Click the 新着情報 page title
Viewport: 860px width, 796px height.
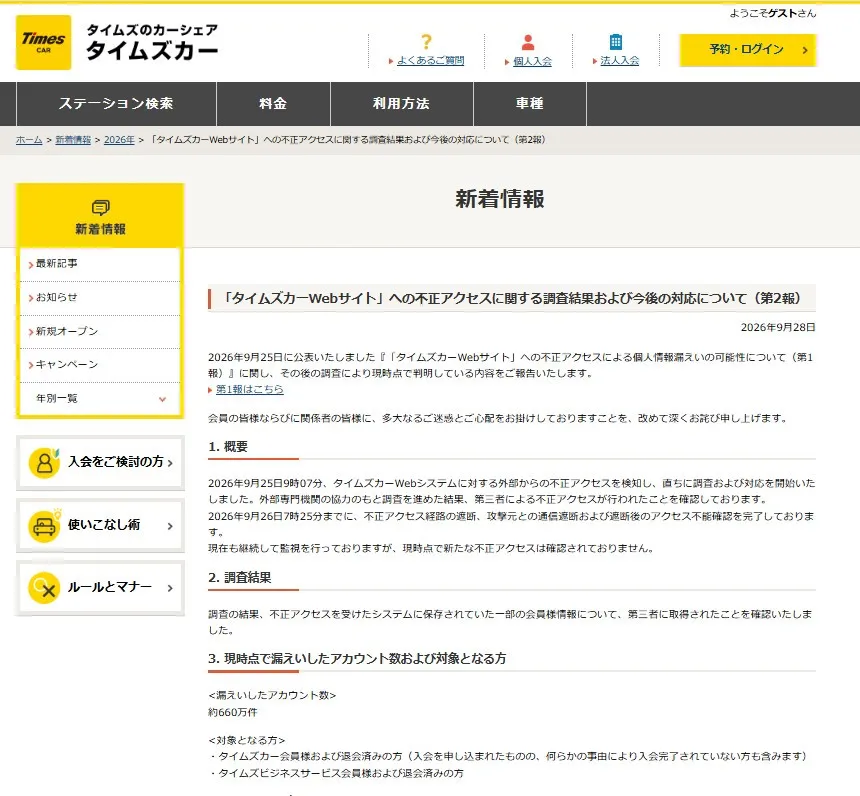pyautogui.click(x=500, y=199)
